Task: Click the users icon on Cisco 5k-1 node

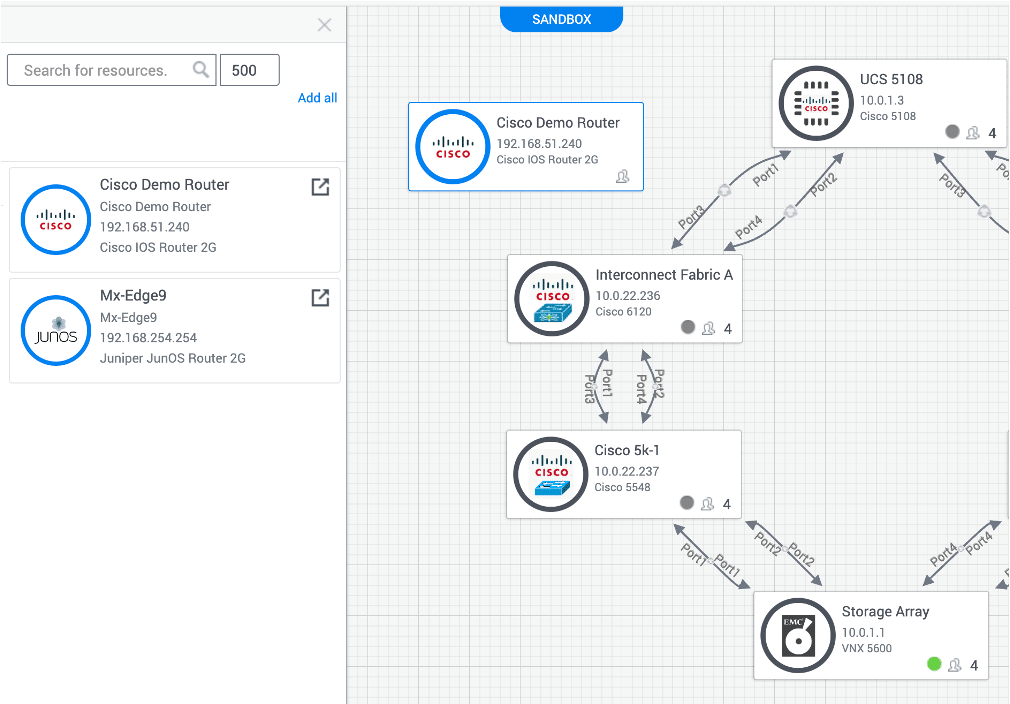Action: coord(707,504)
